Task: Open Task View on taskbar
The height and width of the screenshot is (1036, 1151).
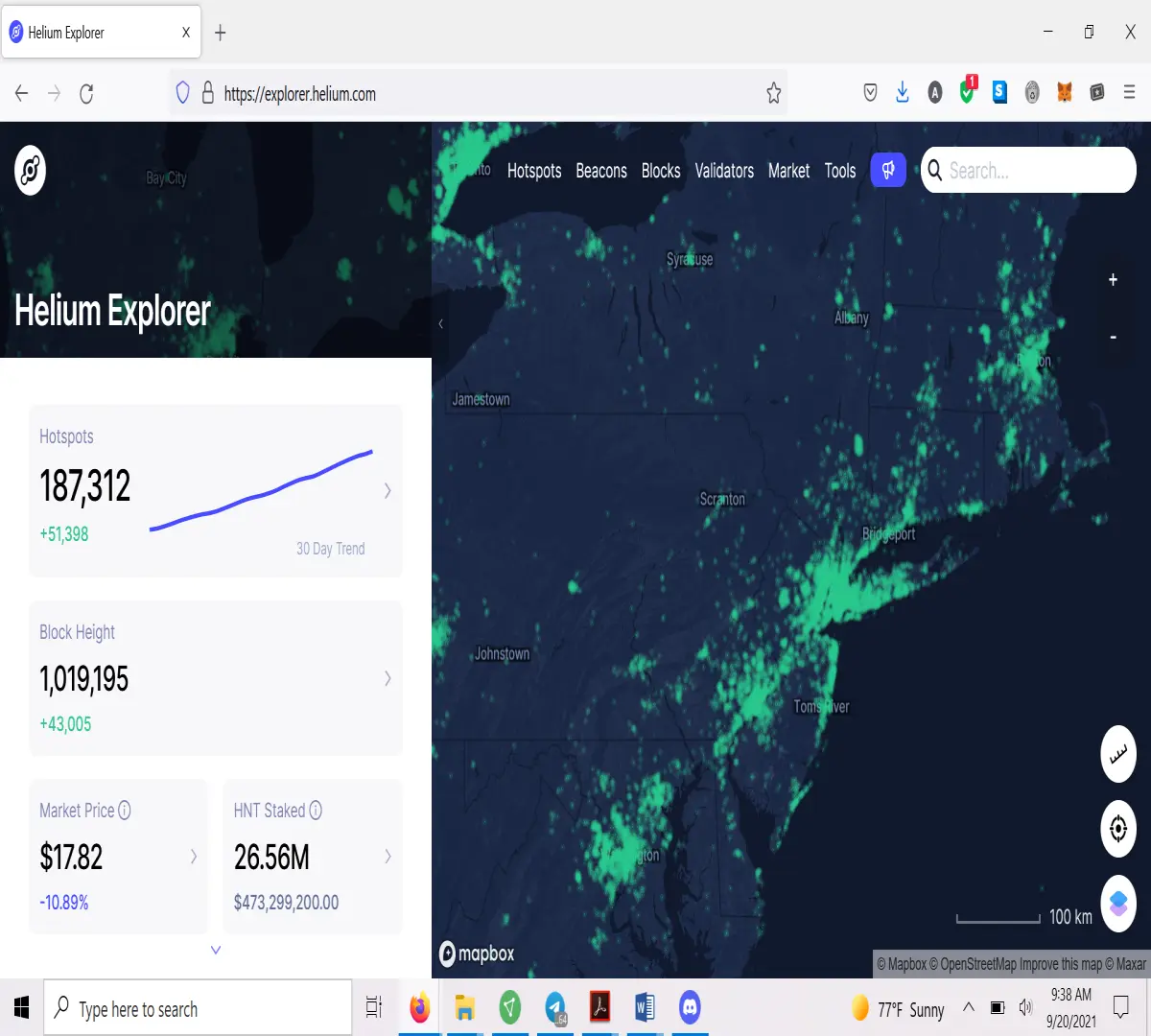Action: pos(374,1007)
